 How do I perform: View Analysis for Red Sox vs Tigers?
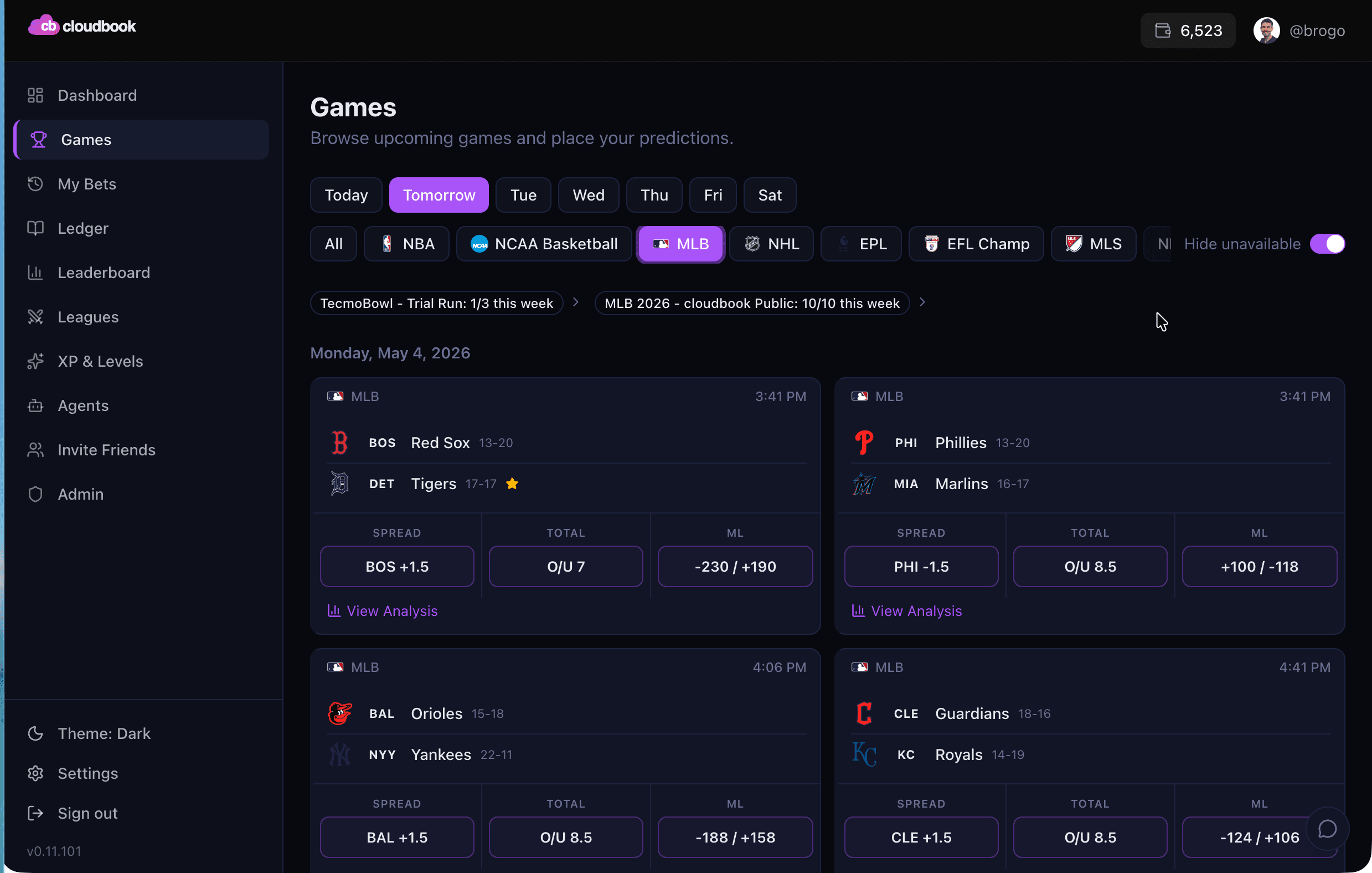pos(383,610)
